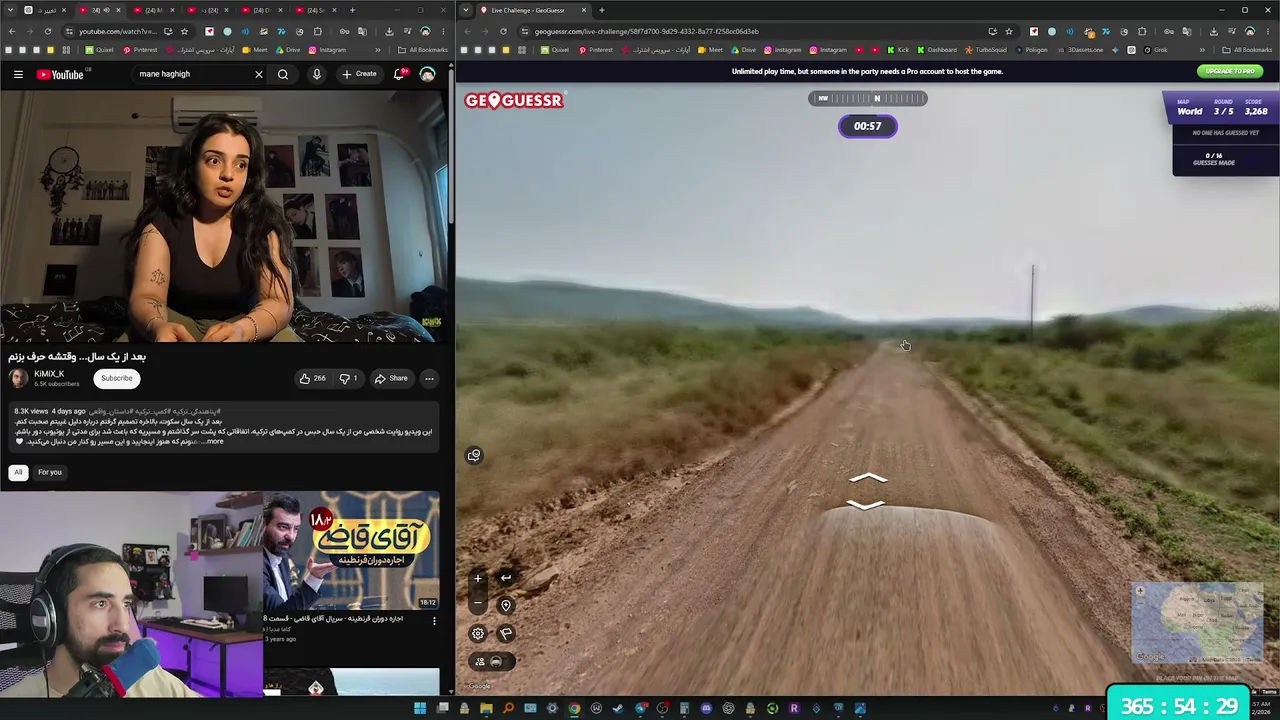Open the Kick bookmark in GeoGuessr window

(898, 50)
